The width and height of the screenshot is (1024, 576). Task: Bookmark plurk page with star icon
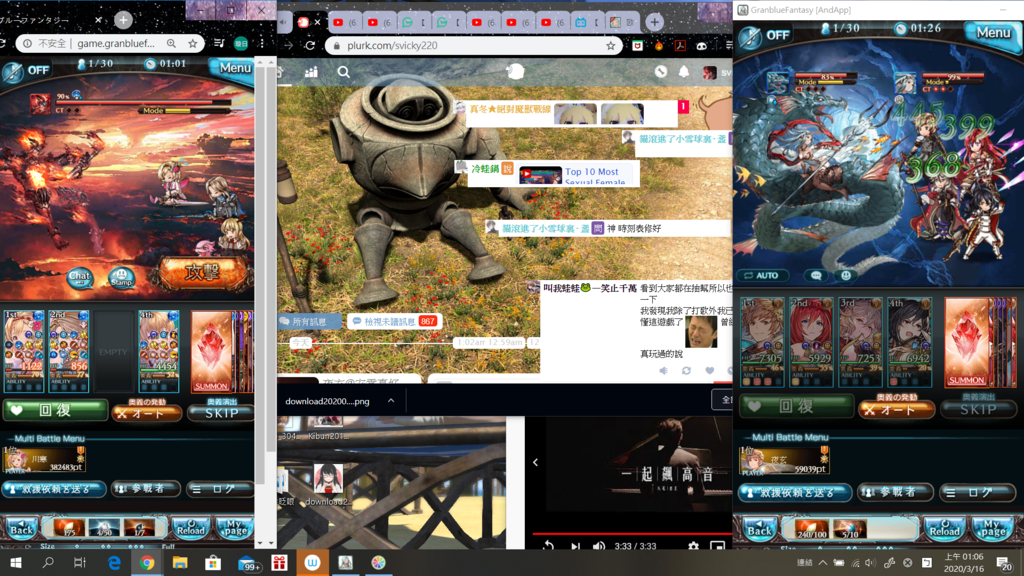pos(610,46)
